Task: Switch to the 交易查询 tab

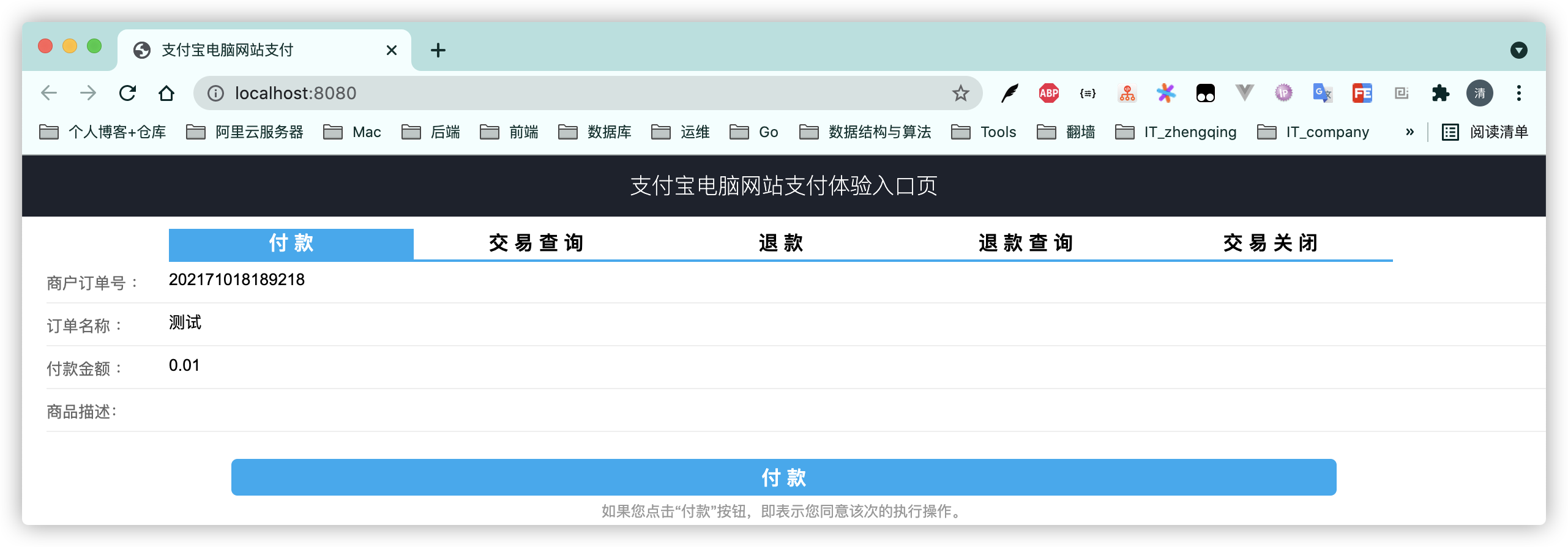Action: coord(536,244)
